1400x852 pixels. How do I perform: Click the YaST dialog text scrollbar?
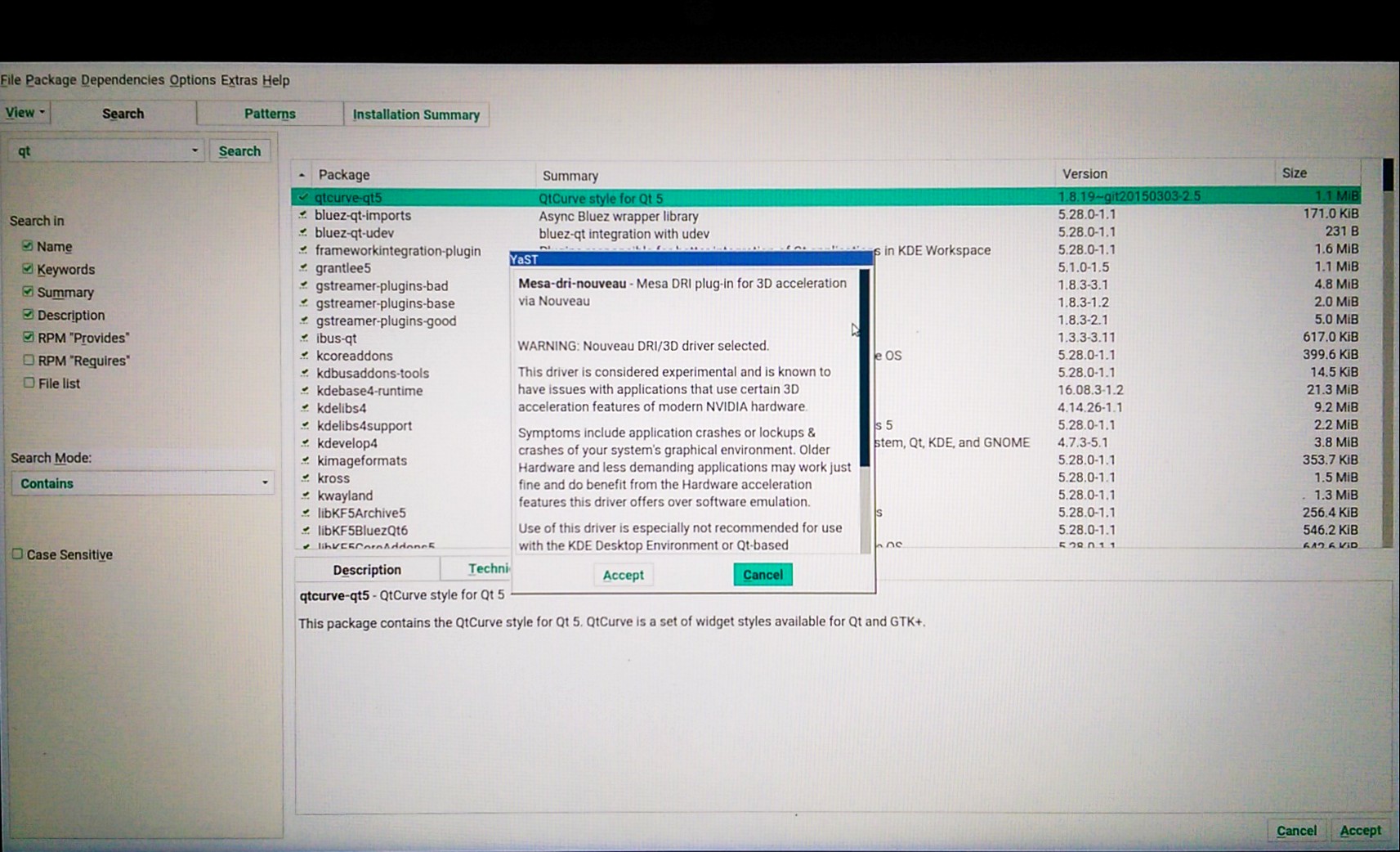pos(865,411)
